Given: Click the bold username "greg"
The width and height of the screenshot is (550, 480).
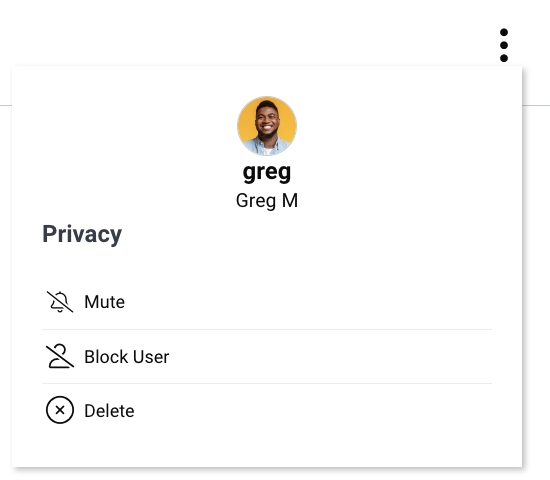Looking at the screenshot, I should click(267, 172).
